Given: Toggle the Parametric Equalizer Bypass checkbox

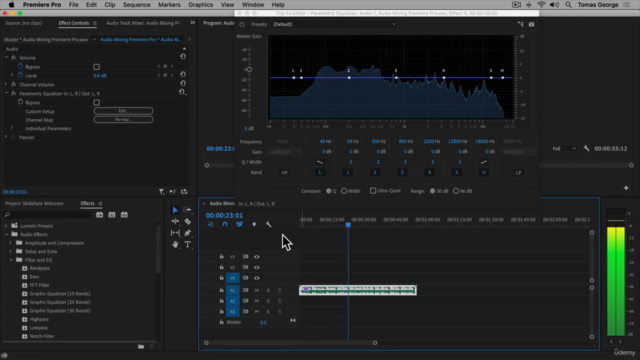Looking at the screenshot, I should 97,102.
